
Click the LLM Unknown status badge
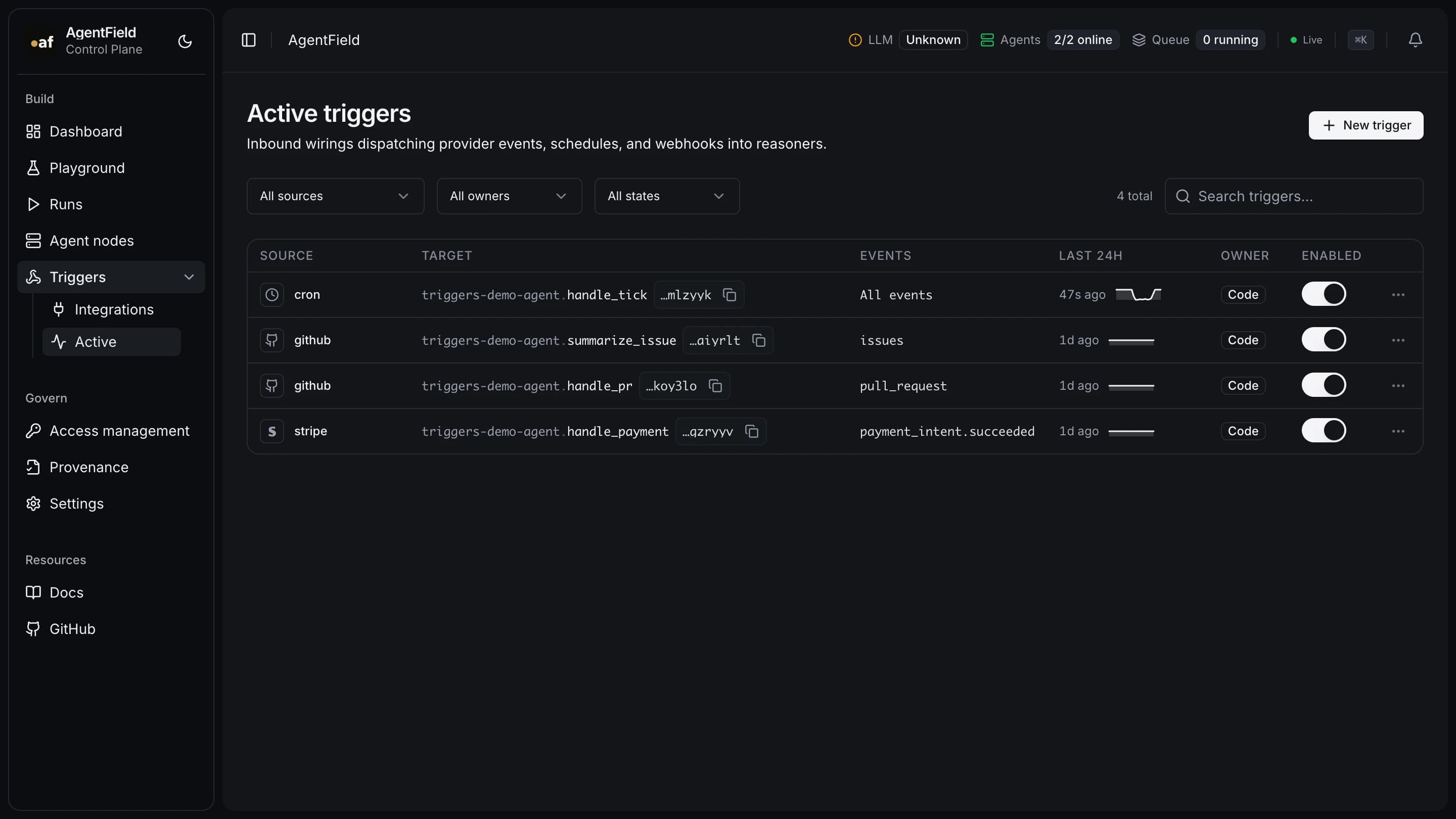tap(933, 39)
